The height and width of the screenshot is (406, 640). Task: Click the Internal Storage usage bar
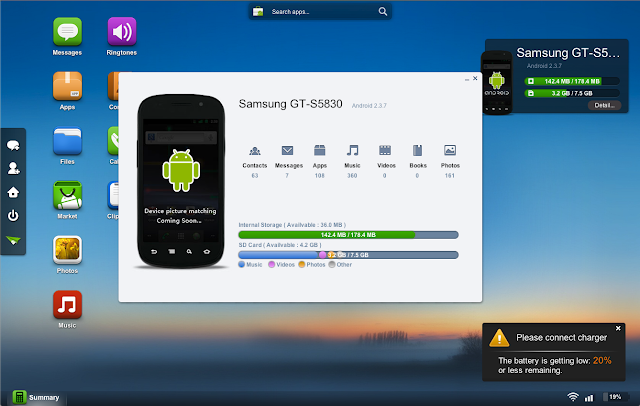click(x=348, y=235)
